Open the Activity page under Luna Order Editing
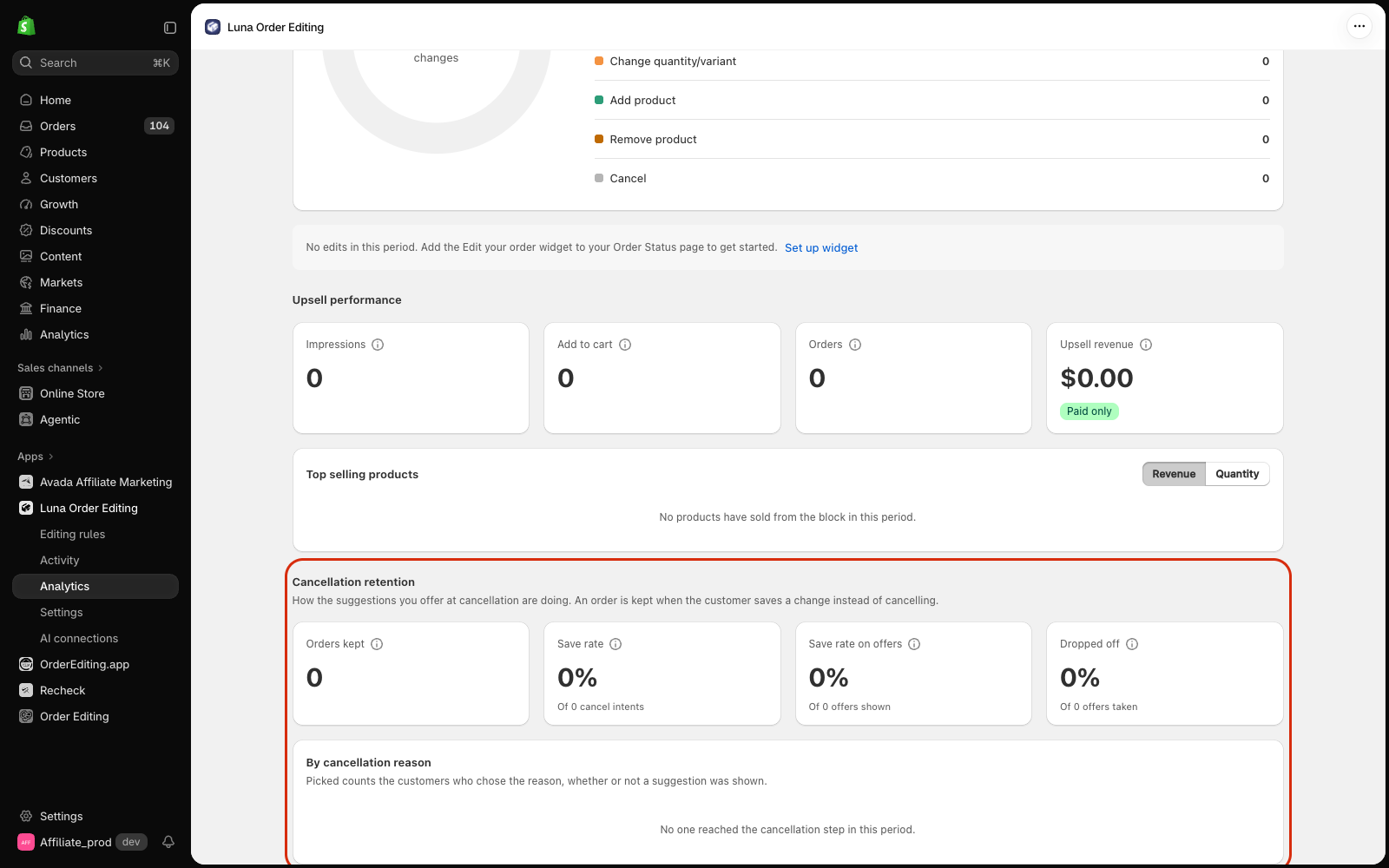Screen dimensions: 1389x868 pyautogui.click(x=95, y=560)
